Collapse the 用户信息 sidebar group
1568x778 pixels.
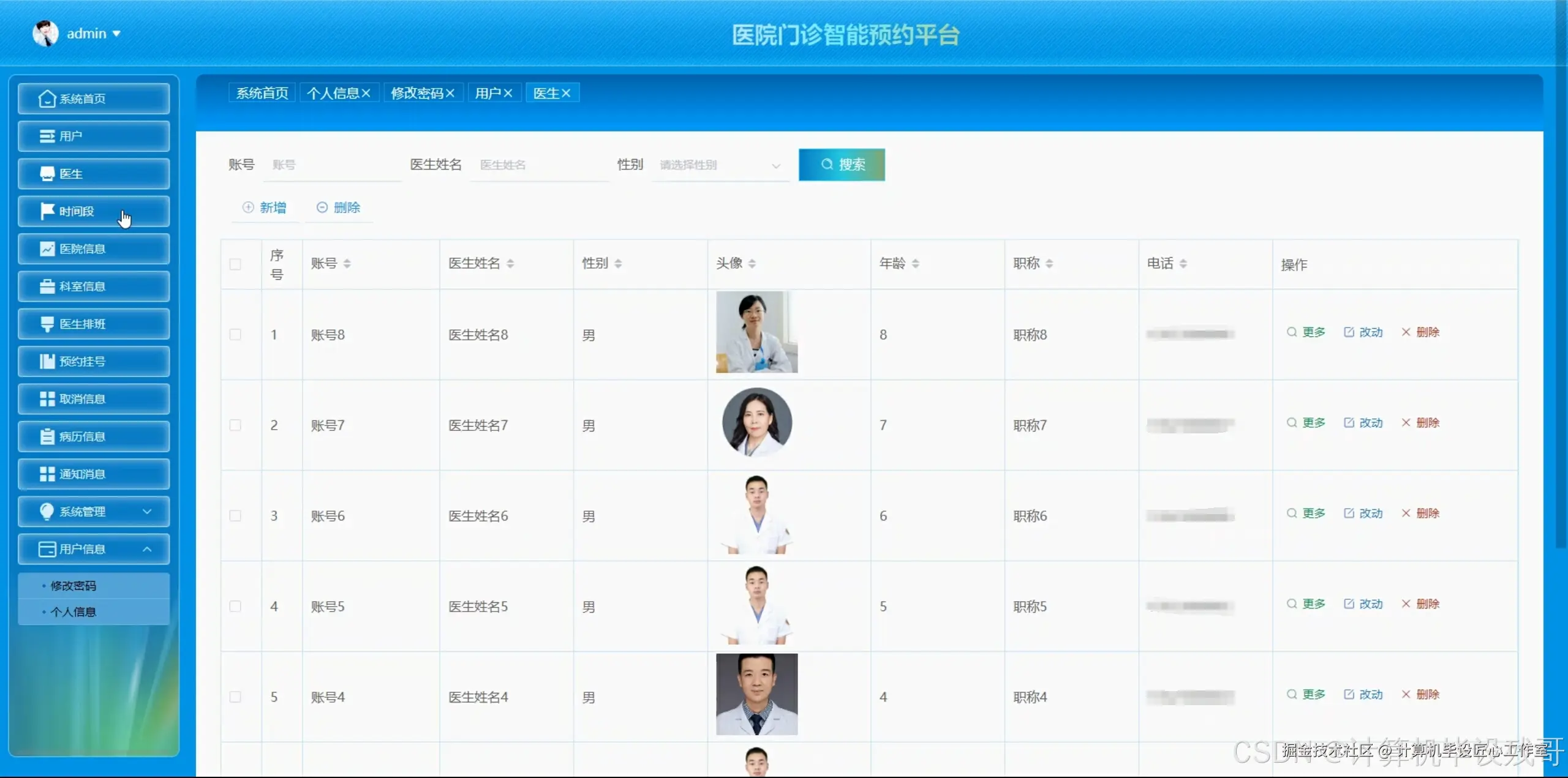[x=93, y=549]
